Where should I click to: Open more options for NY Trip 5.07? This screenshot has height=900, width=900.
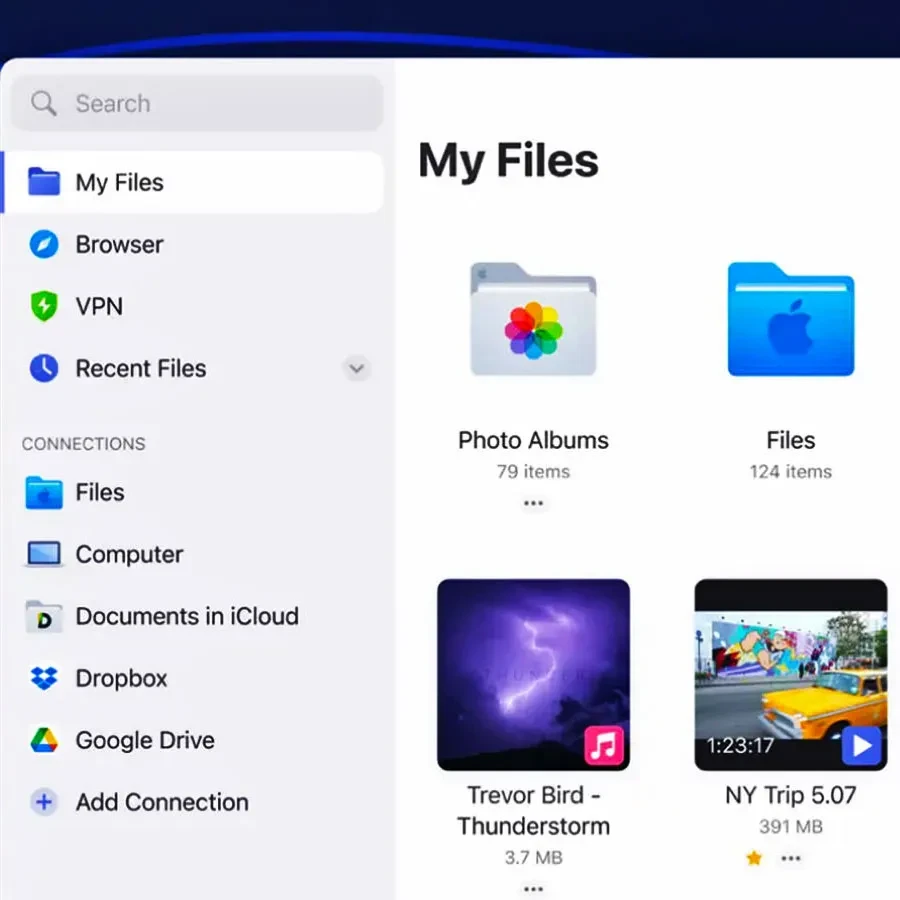(791, 858)
